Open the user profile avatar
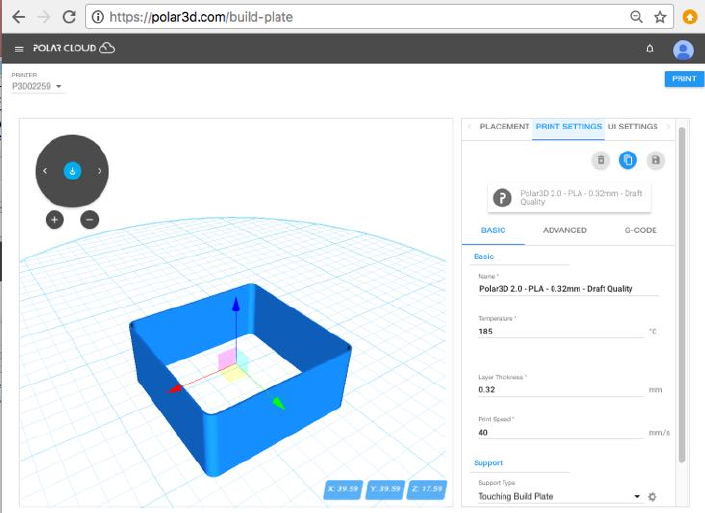Viewport: 705px width, 513px height. pyautogui.click(x=683, y=49)
